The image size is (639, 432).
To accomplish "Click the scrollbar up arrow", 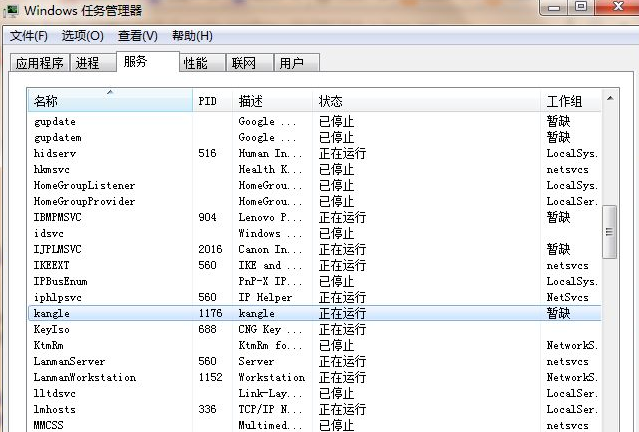I will [610, 98].
